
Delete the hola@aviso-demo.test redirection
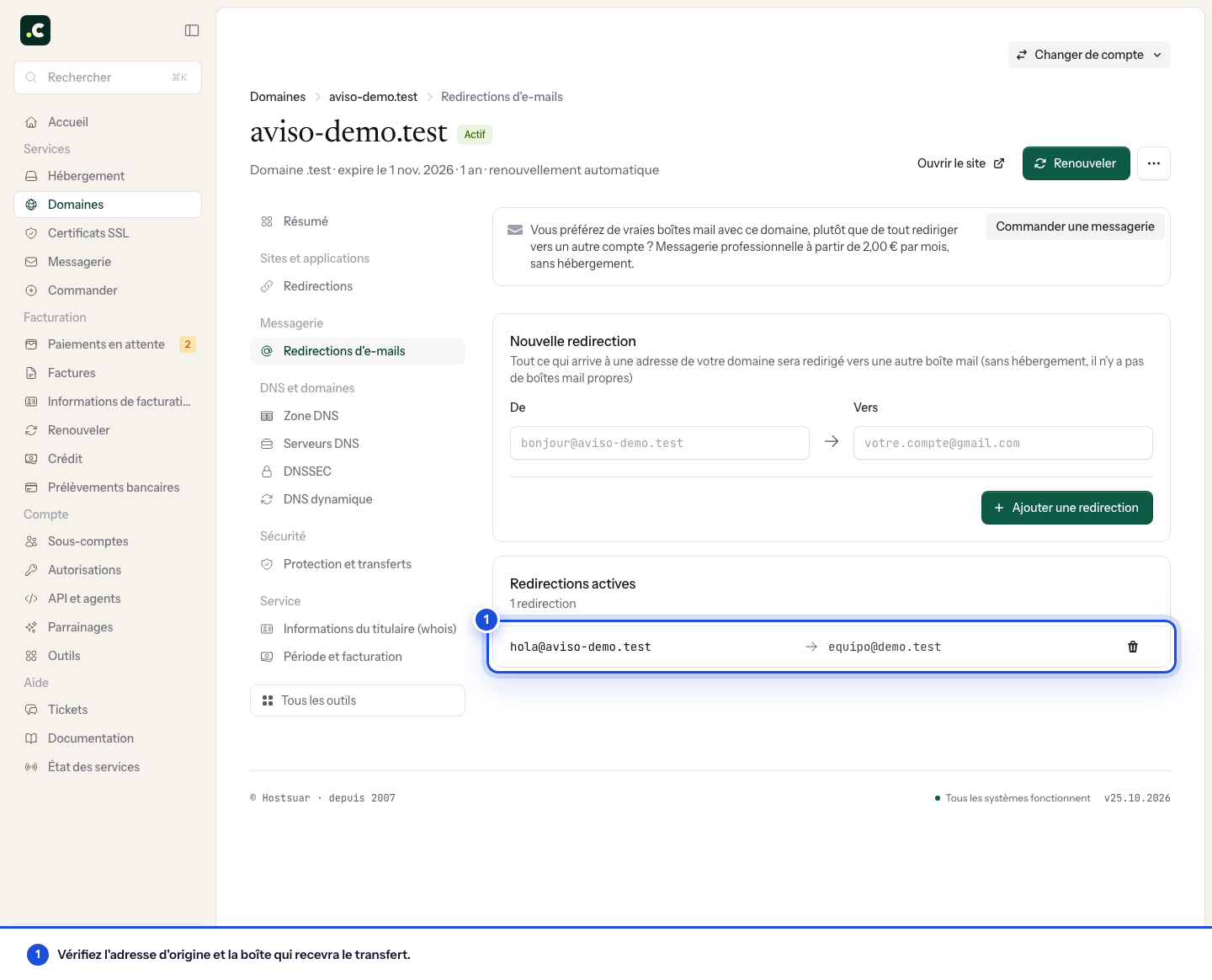pyautogui.click(x=1133, y=647)
